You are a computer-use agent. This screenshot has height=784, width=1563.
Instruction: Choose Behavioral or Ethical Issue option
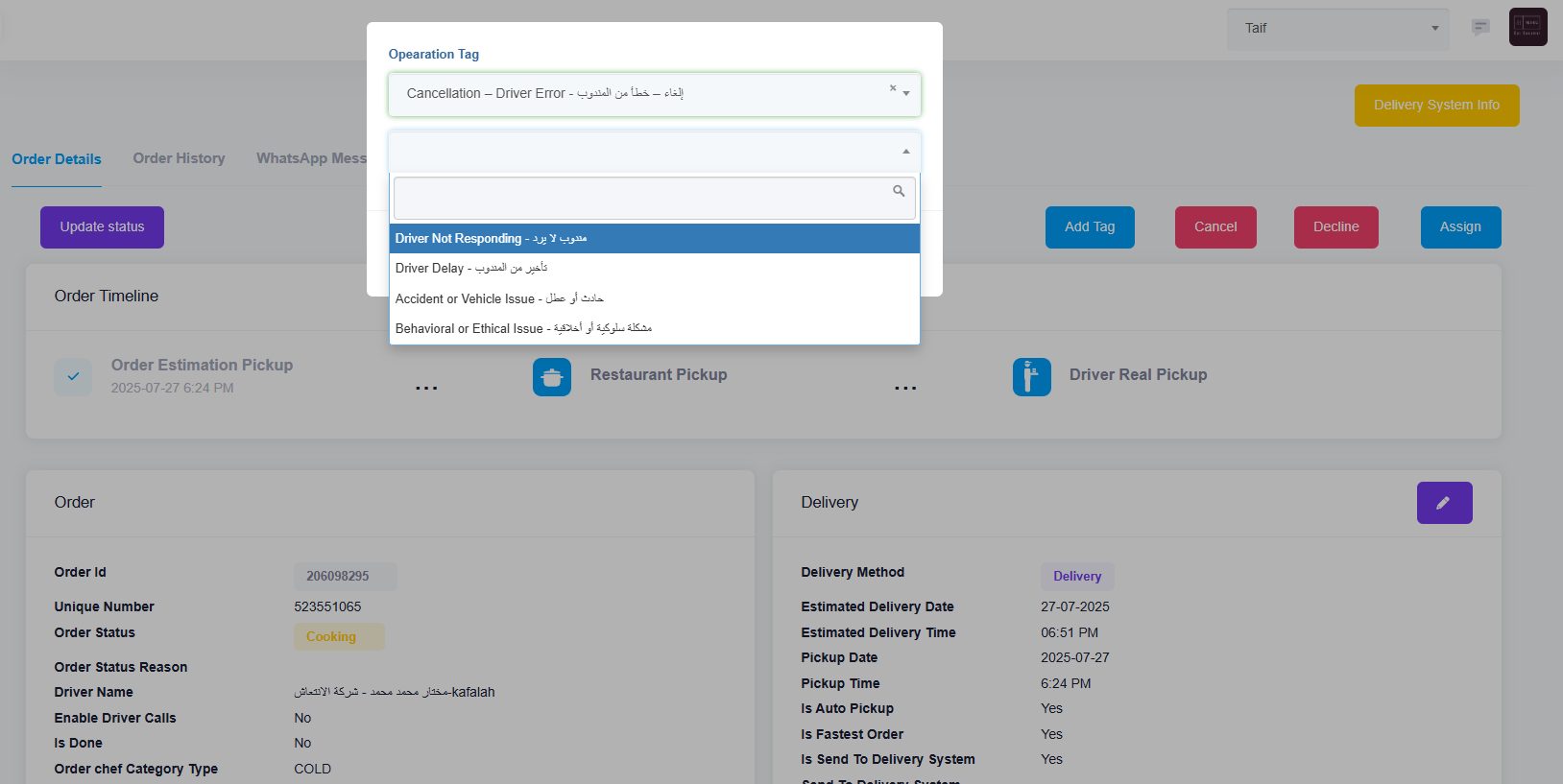tap(655, 328)
